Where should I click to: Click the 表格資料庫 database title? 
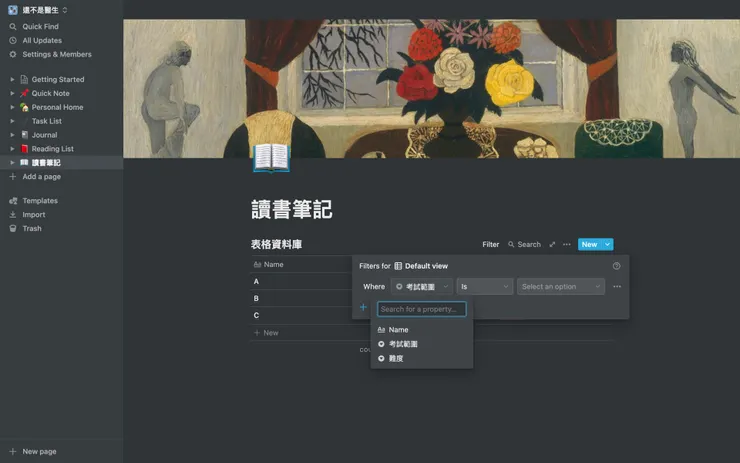coord(276,244)
